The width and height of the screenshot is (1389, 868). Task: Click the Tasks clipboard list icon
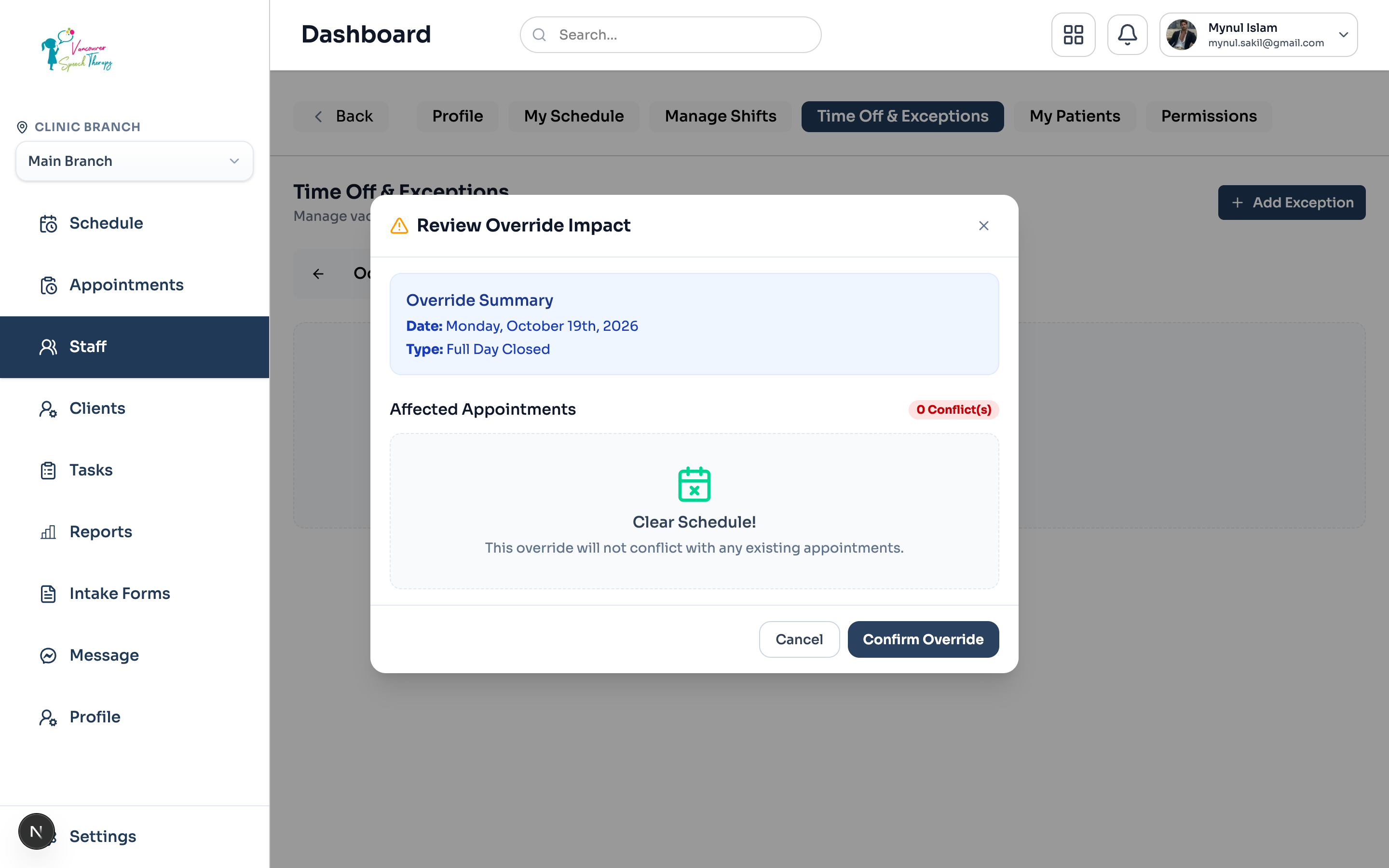tap(48, 470)
